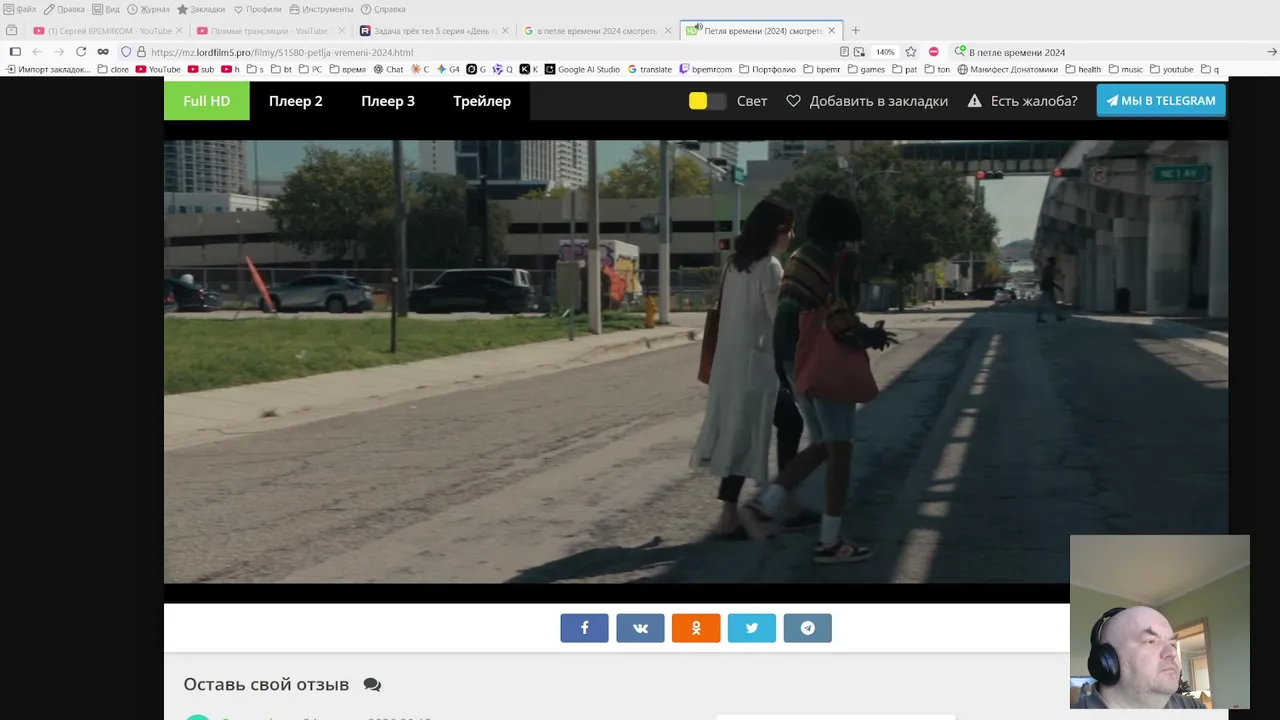Viewport: 1280px width, 720px height.
Task: Click the warning triangle complaint icon
Action: 974,101
